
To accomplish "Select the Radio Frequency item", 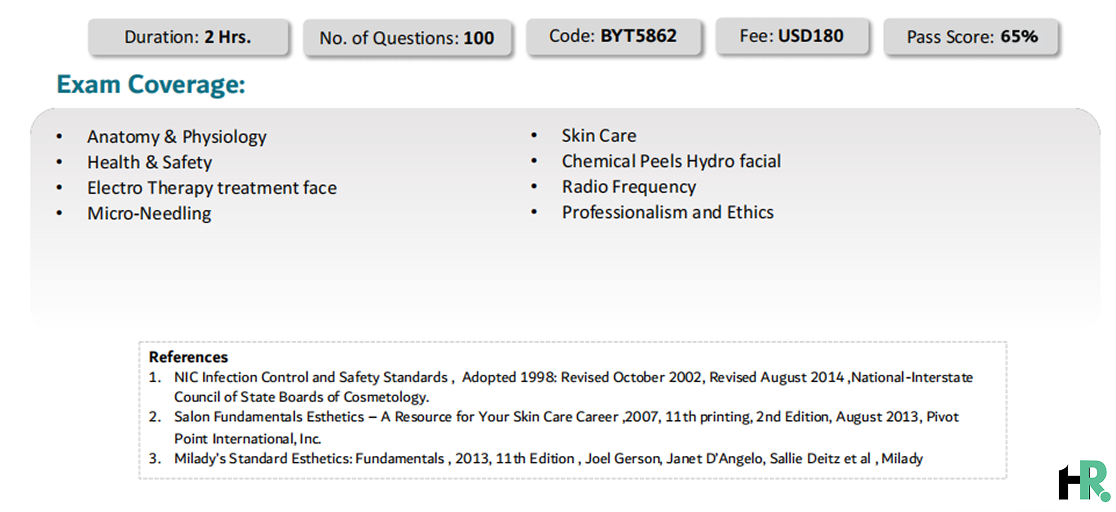I will [628, 187].
